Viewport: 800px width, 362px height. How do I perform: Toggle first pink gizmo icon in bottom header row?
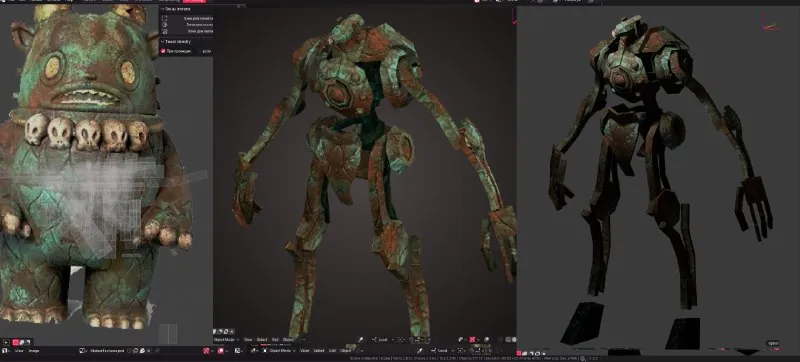pyautogui.click(x=206, y=351)
